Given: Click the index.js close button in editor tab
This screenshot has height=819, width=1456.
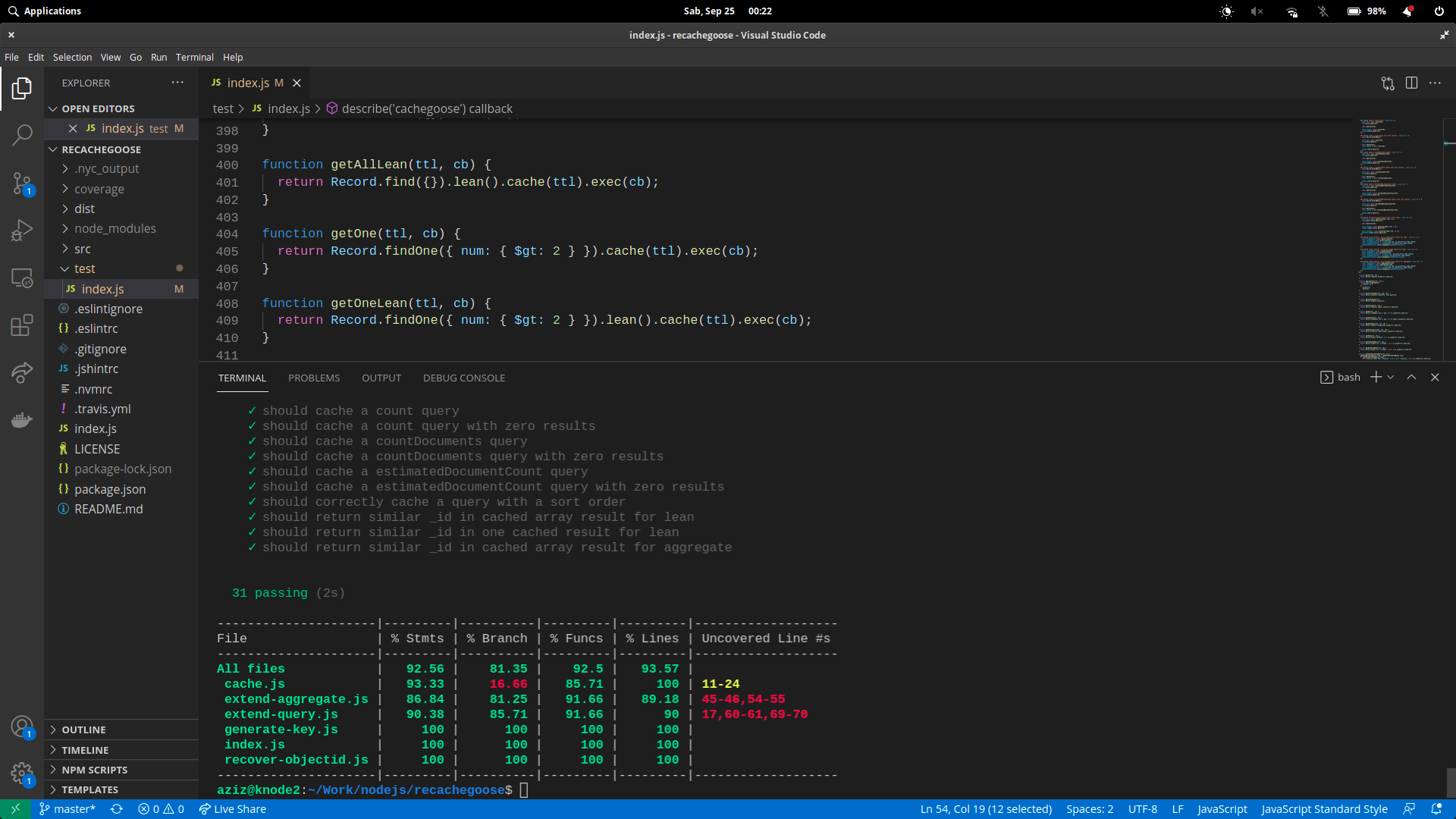Looking at the screenshot, I should coord(297,83).
